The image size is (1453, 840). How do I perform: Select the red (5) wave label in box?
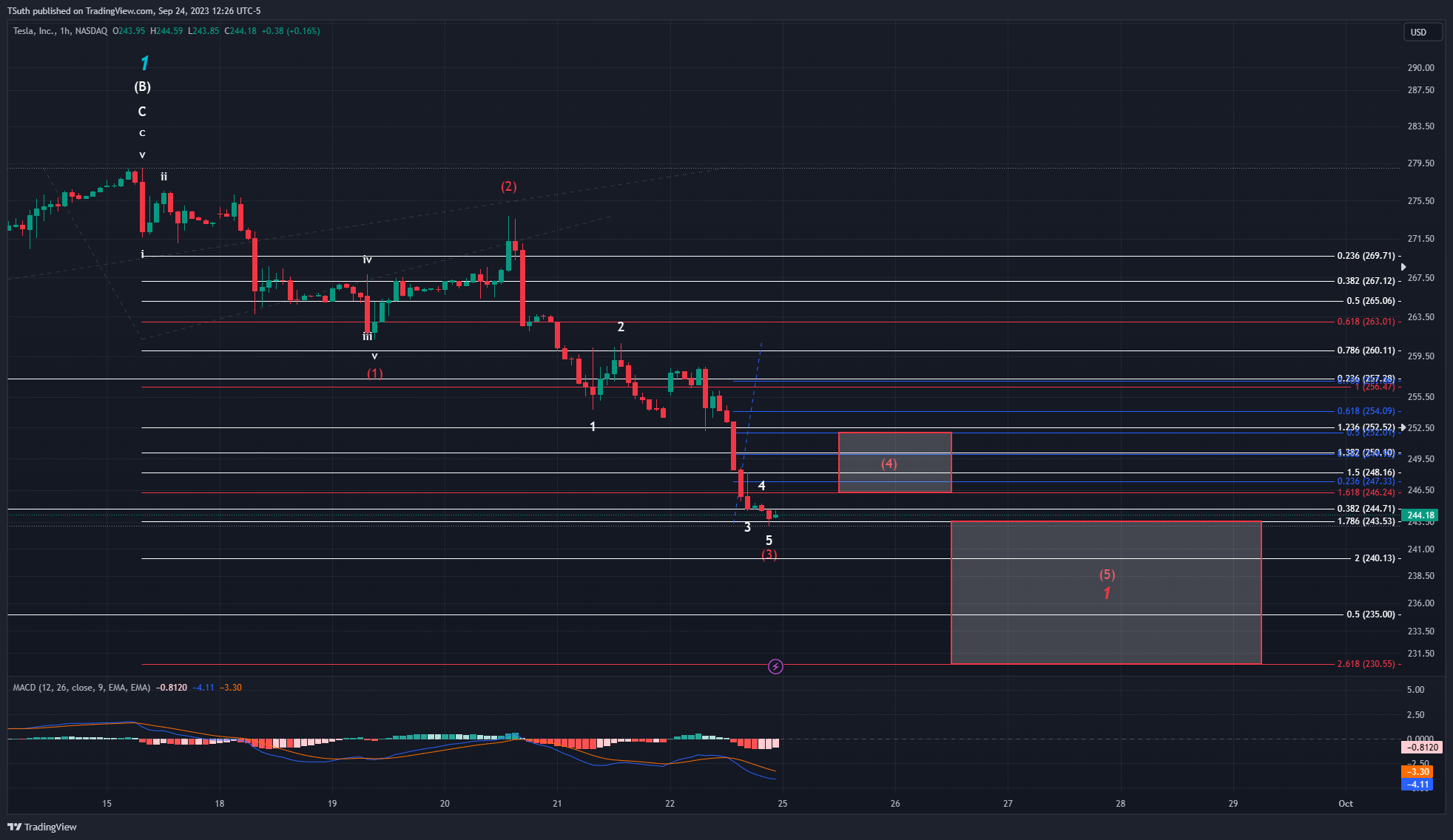tap(1107, 575)
